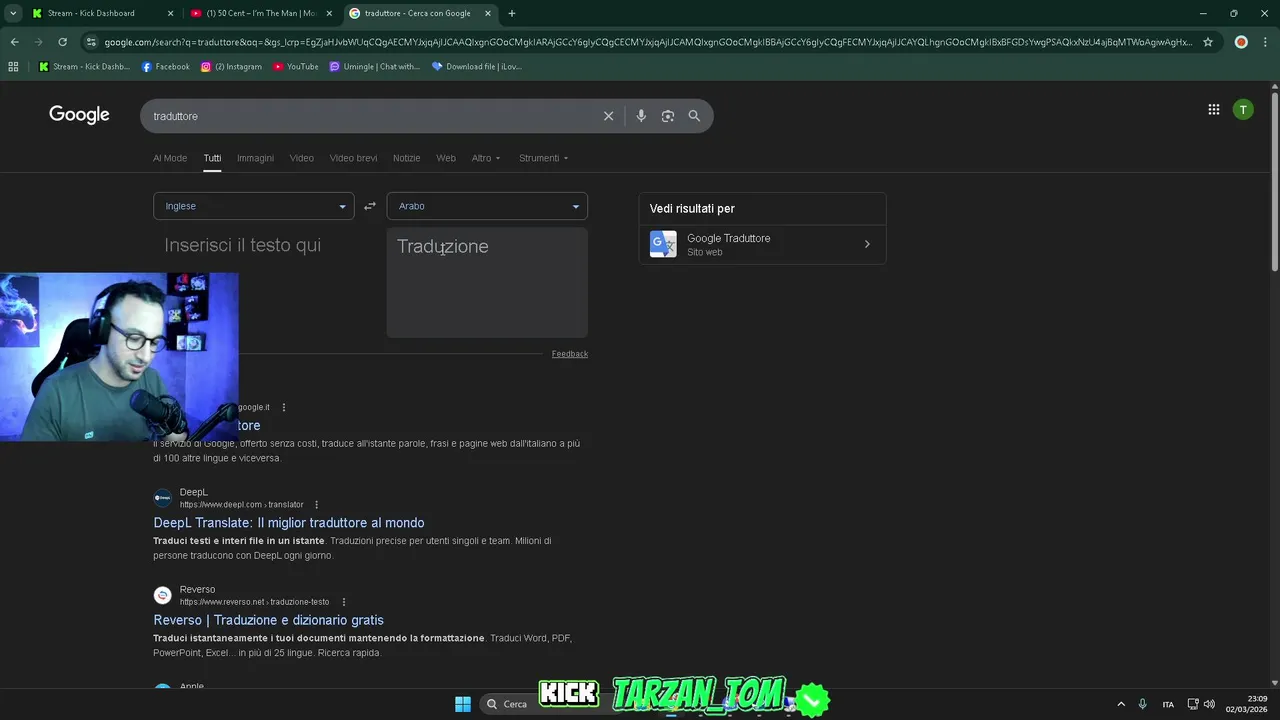
Task: Open a new browser tab
Action: (x=512, y=13)
